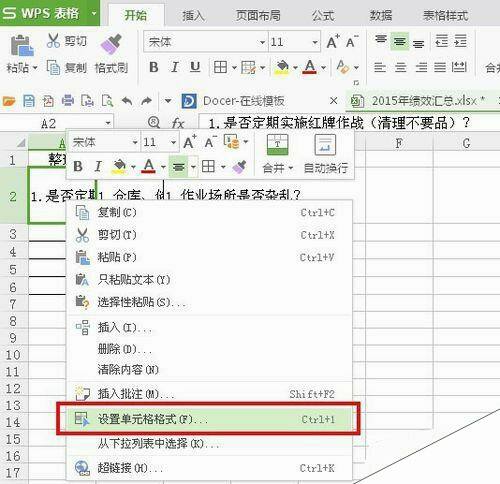Open the ribbon font size dropdown
Viewport: 500px width, 484px height.
315,42
